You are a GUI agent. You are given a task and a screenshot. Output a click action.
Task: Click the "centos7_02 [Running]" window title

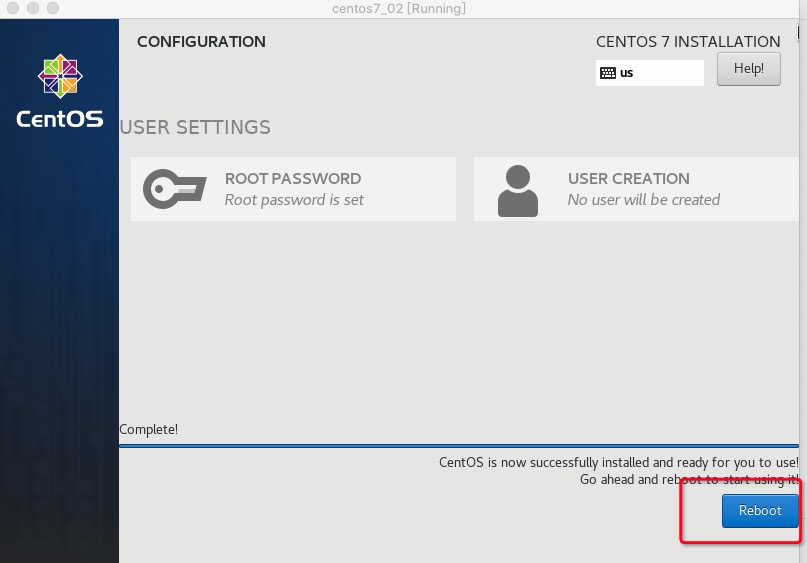(x=399, y=9)
